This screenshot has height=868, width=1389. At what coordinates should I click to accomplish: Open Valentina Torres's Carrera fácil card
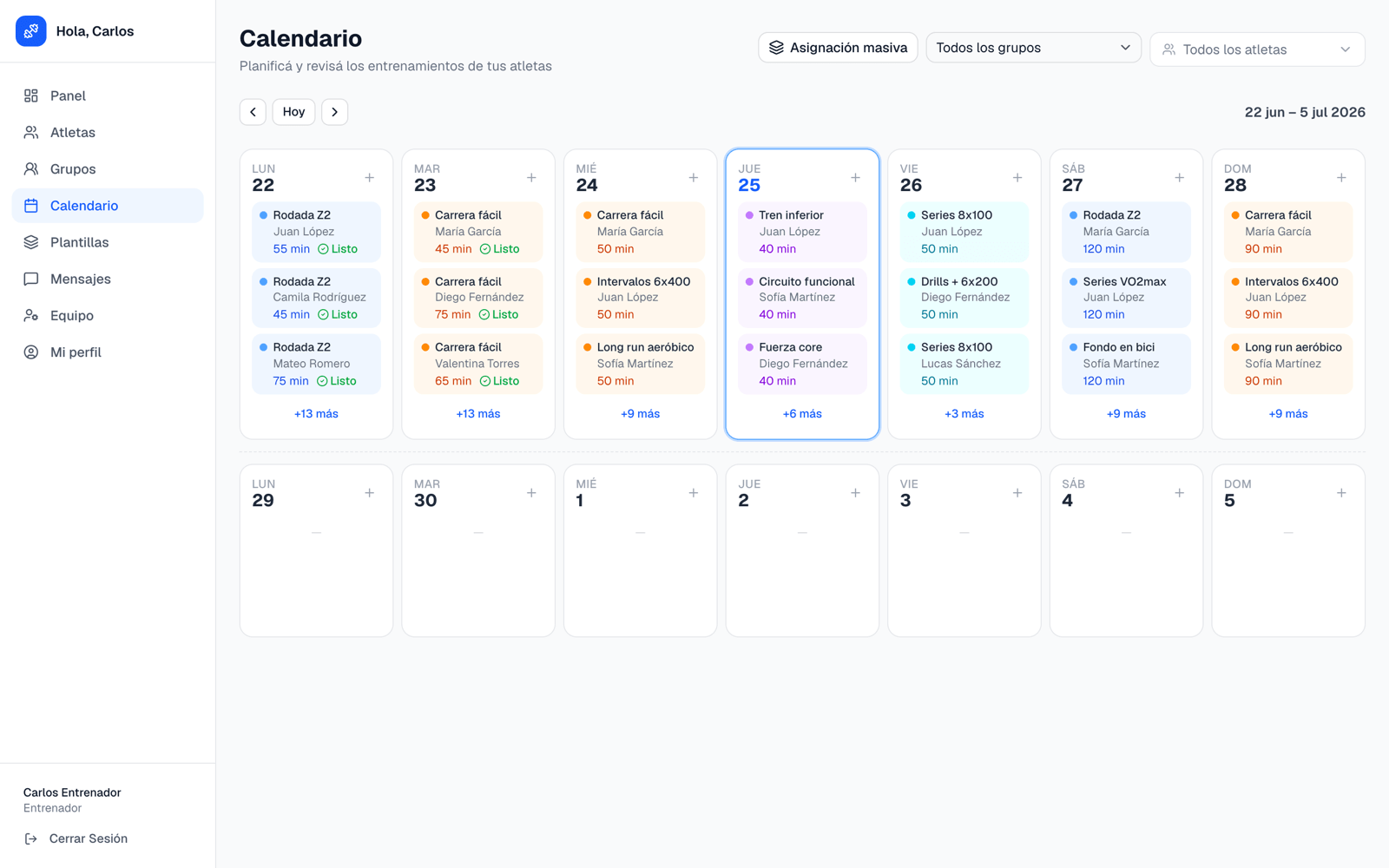tap(478, 364)
